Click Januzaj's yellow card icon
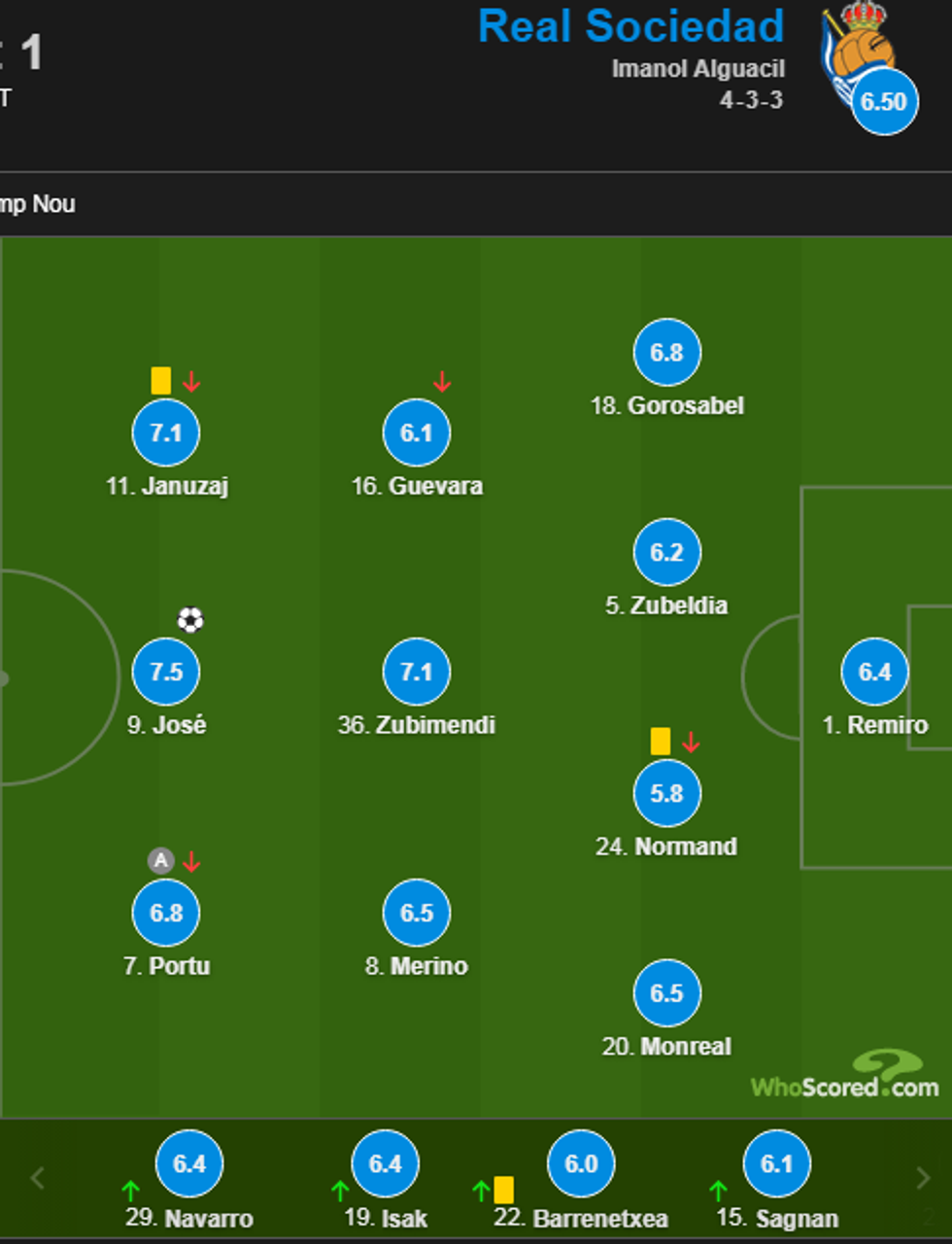 tap(161, 380)
